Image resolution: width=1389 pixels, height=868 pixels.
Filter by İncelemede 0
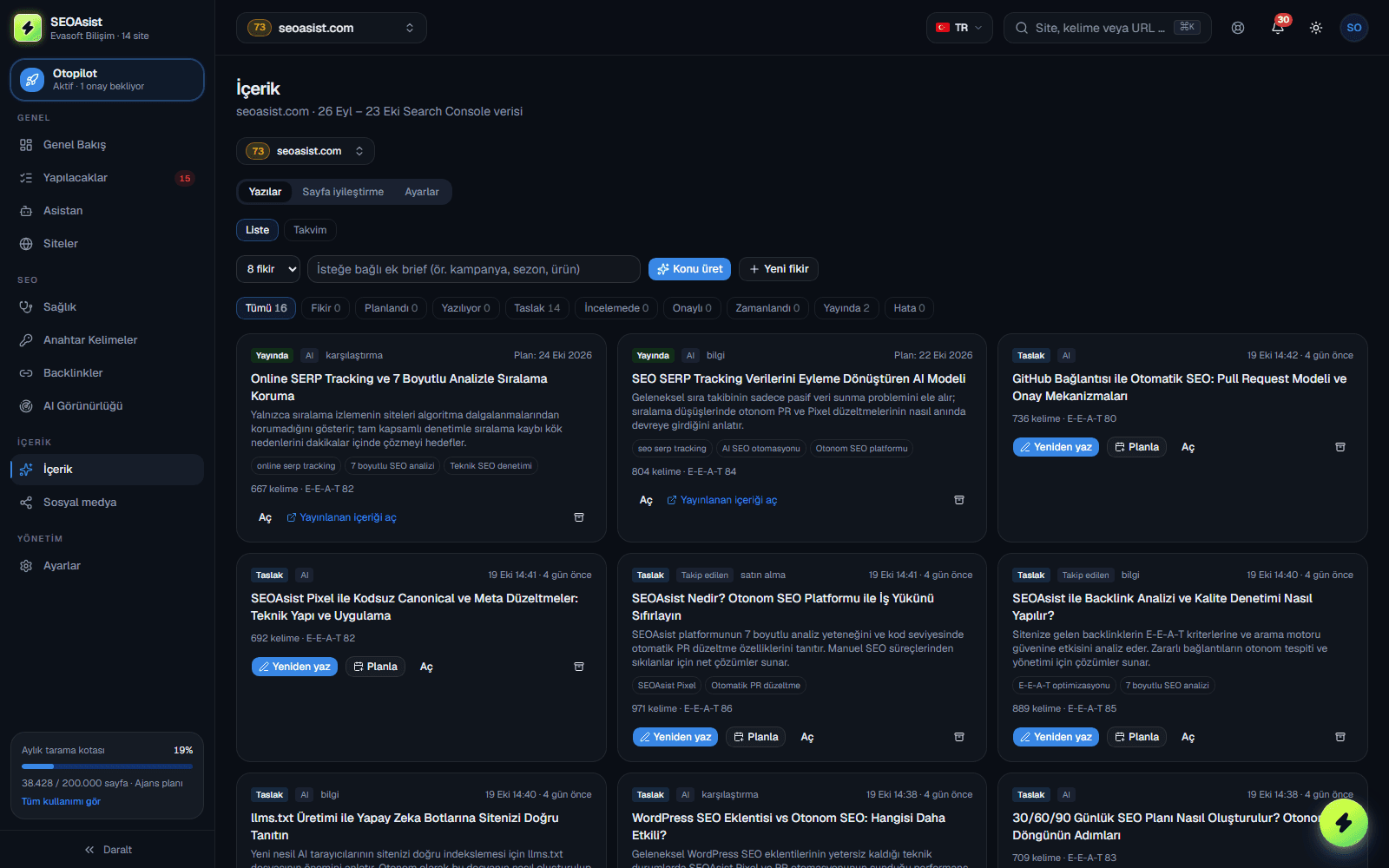[616, 308]
